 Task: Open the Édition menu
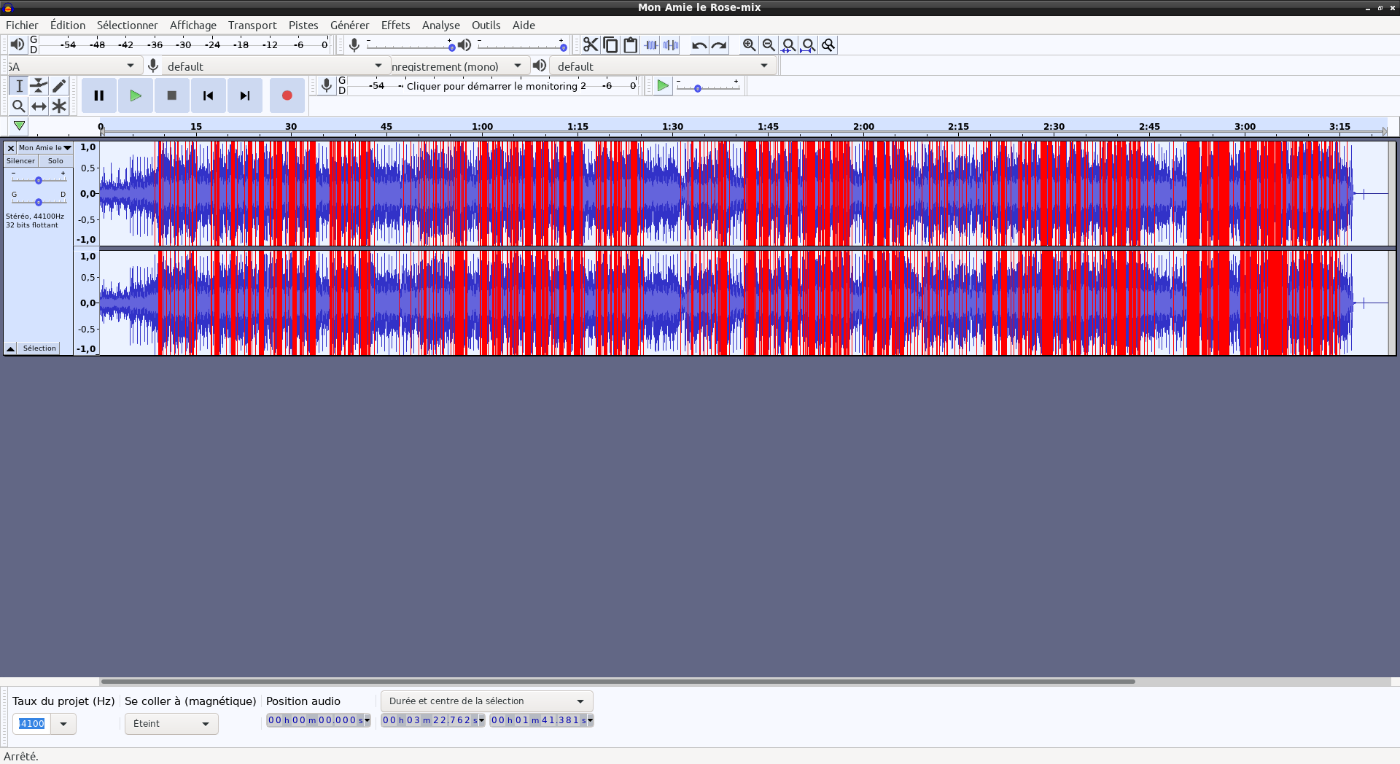click(67, 25)
